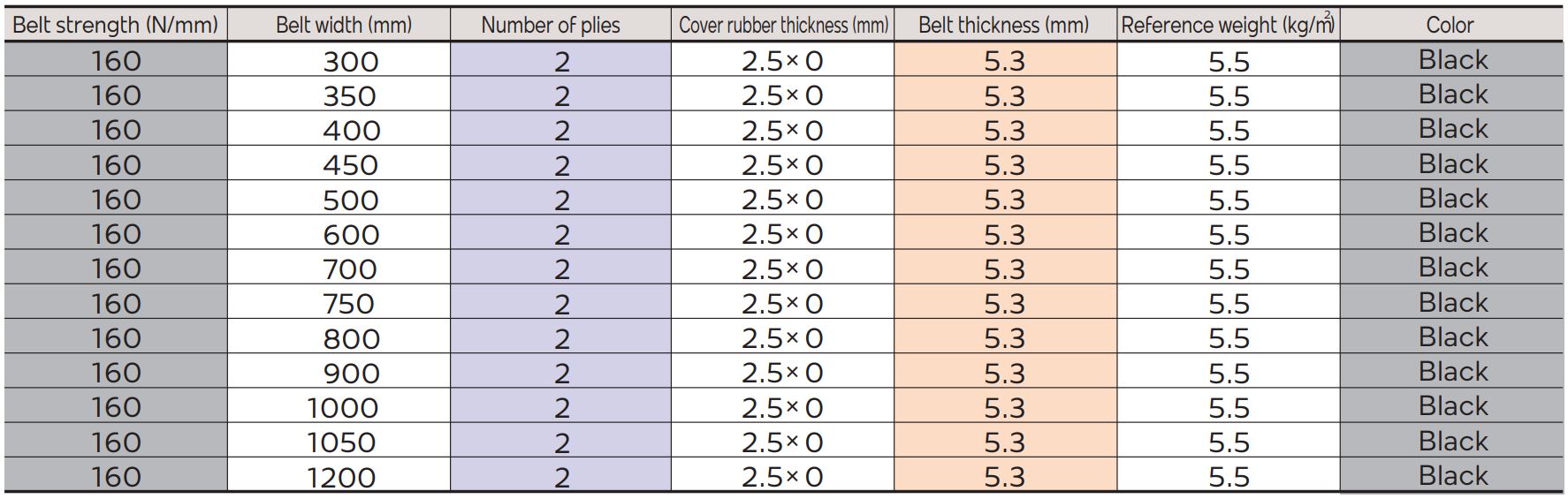Click the Belt strength (N/mm) column header
Viewport: 1568px width, 499px height.
coord(116,25)
